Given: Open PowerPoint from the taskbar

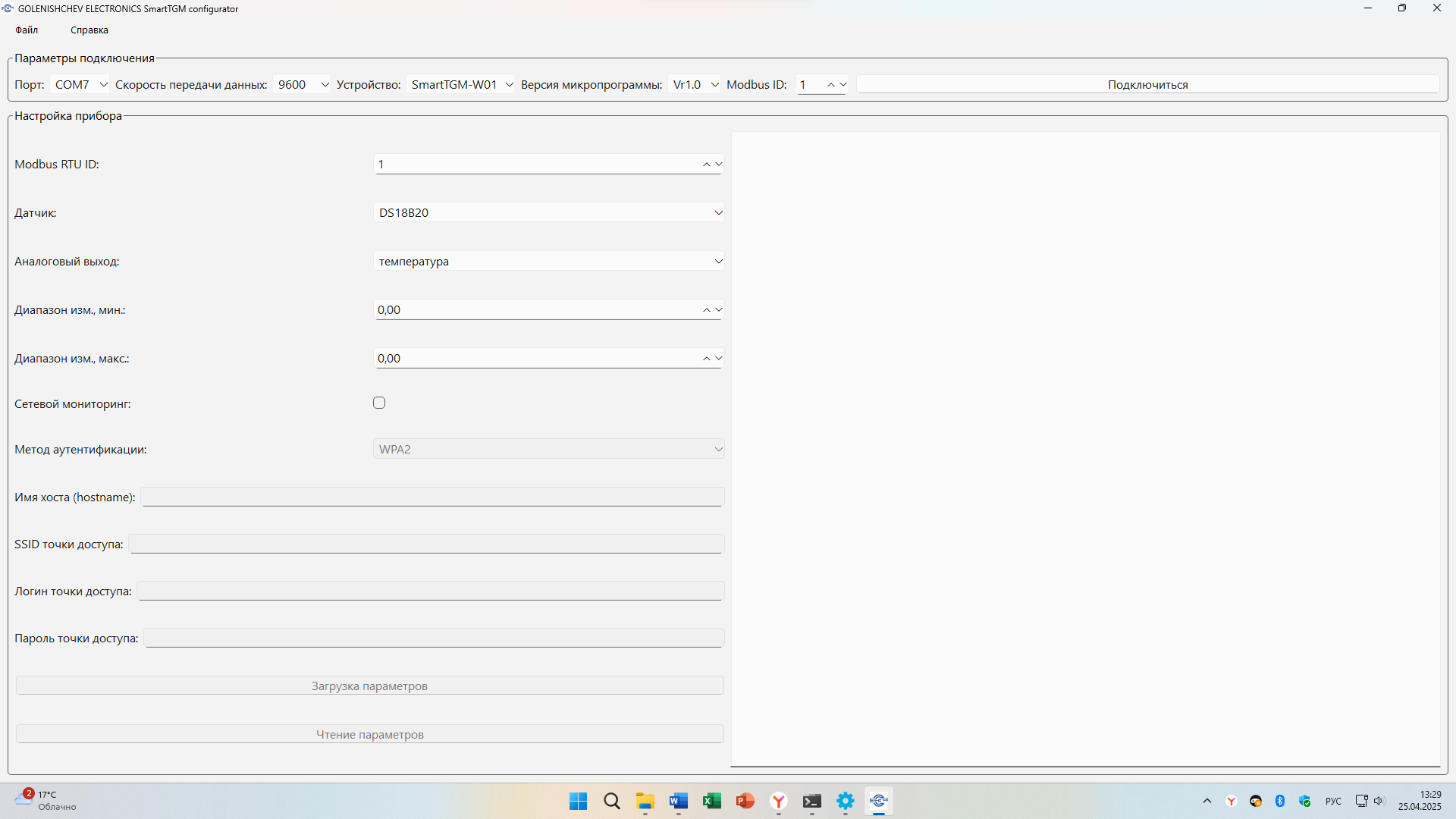Looking at the screenshot, I should [745, 801].
